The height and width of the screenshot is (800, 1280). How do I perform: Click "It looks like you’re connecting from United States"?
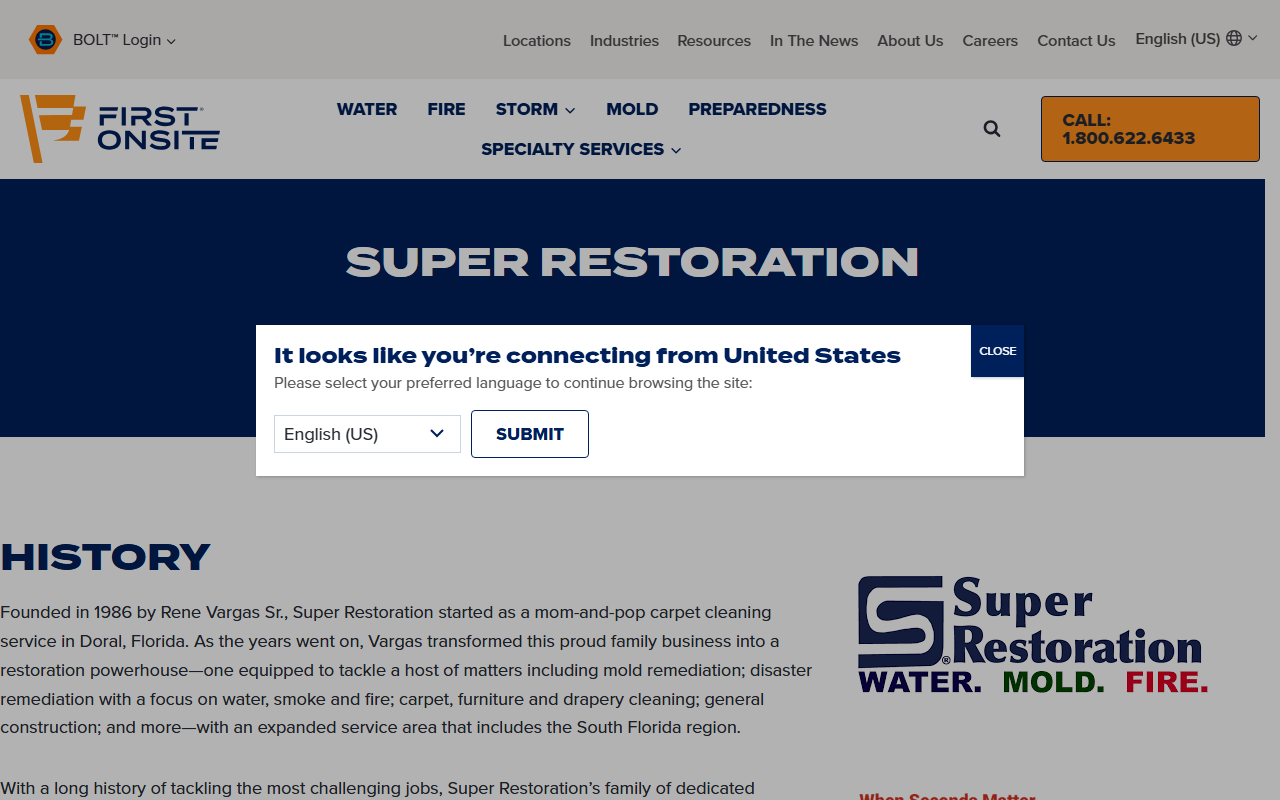587,355
